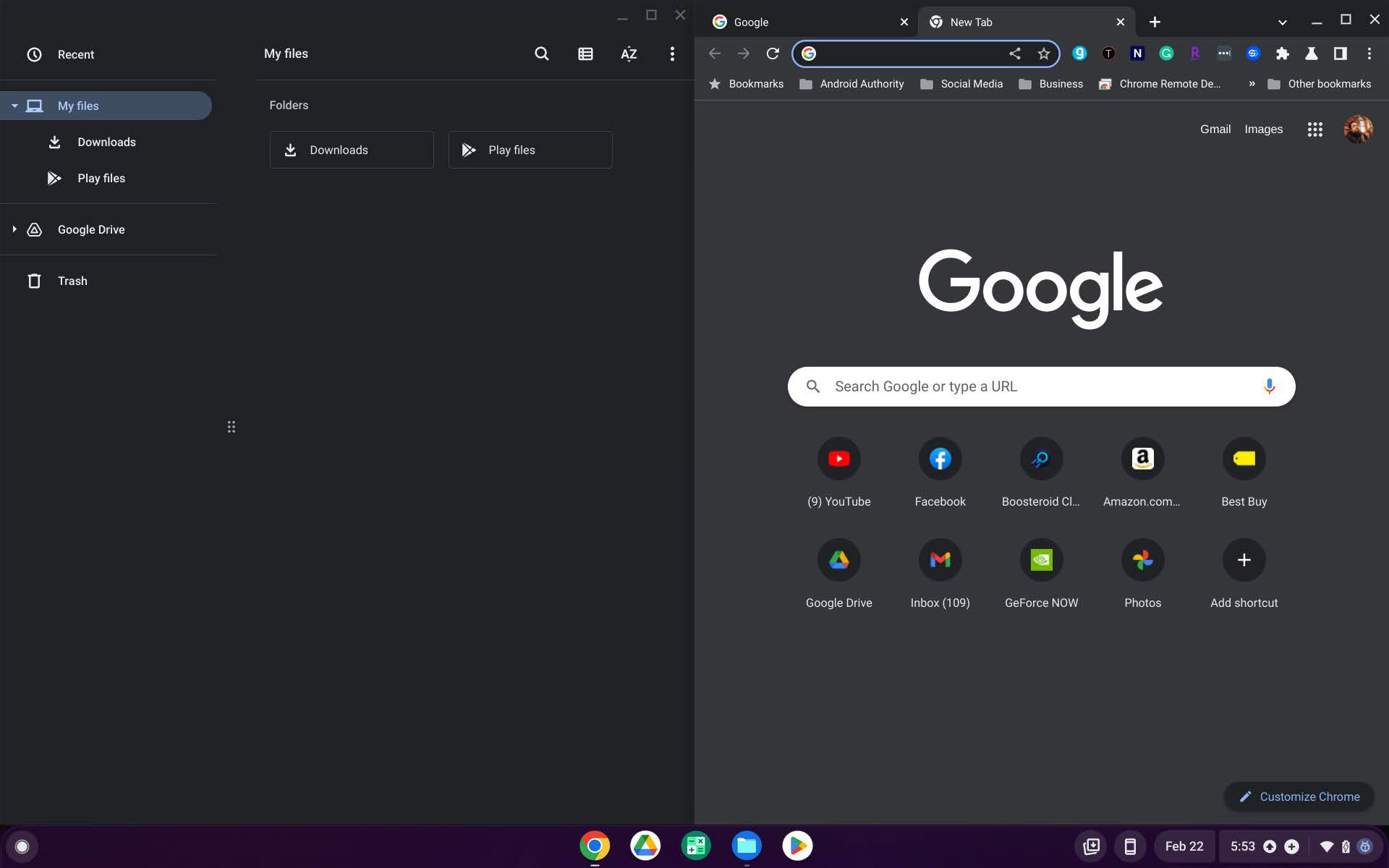Show hidden bookmarks with chevron
This screenshot has height=868, width=1389.
(x=1252, y=84)
